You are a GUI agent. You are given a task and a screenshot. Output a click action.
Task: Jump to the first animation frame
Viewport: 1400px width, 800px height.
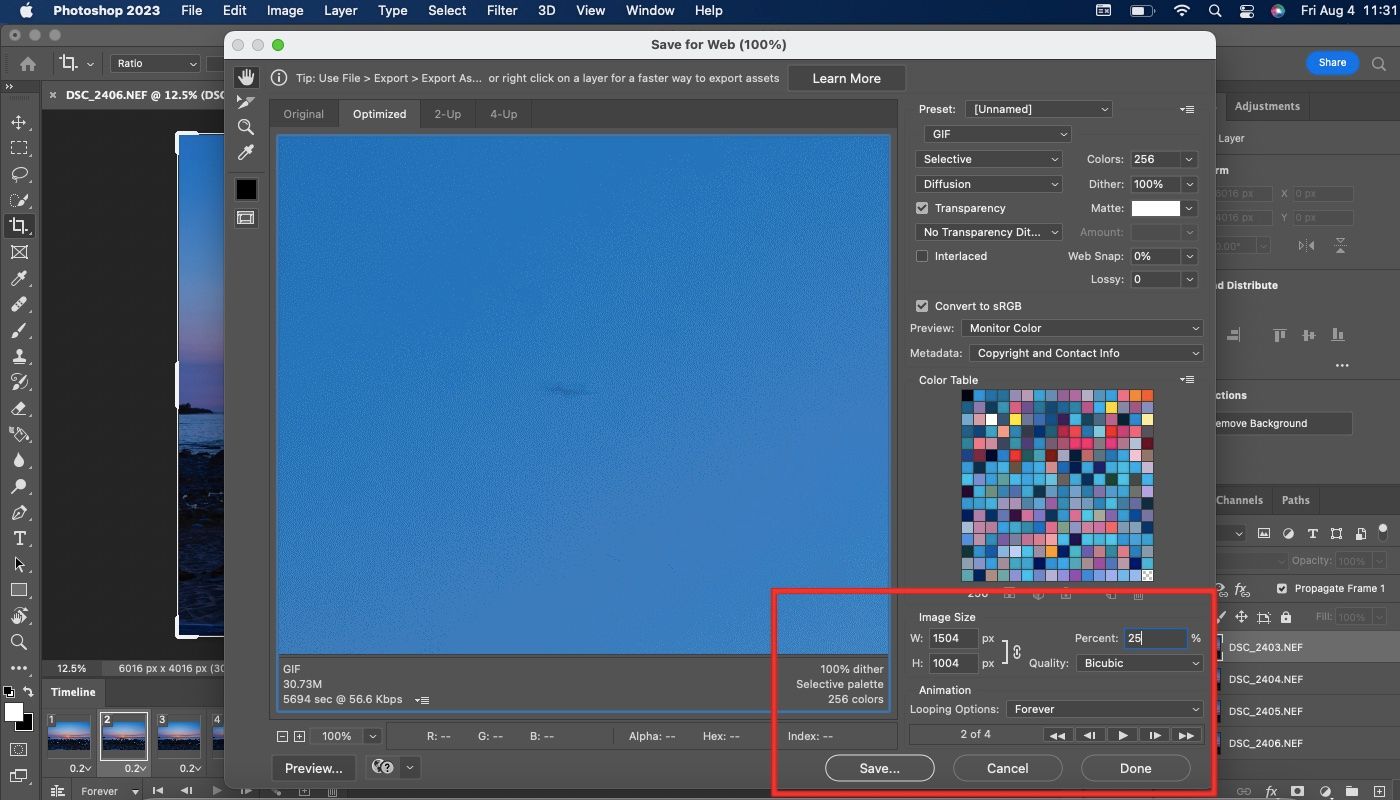pos(1056,735)
